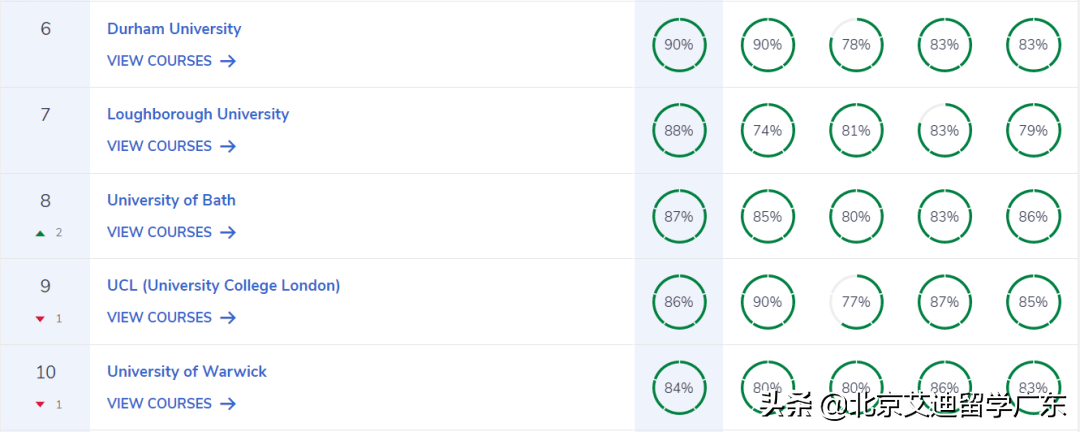Click Warwick's 84% overall score circle
This screenshot has height=432, width=1080.
(679, 387)
